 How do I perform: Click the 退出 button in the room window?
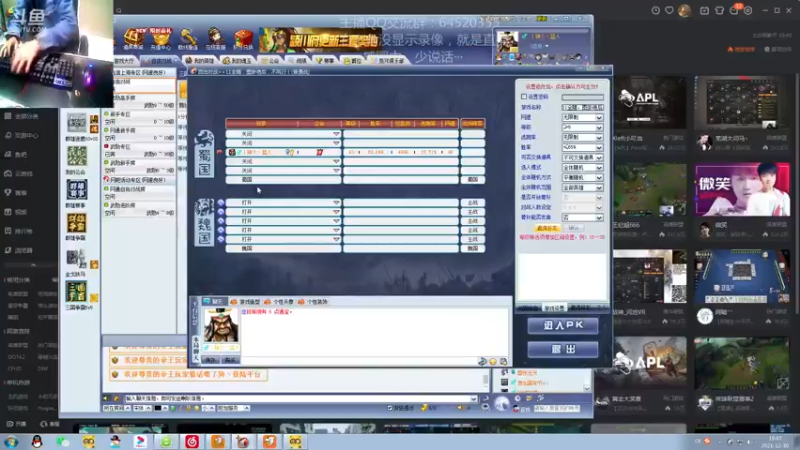563,349
